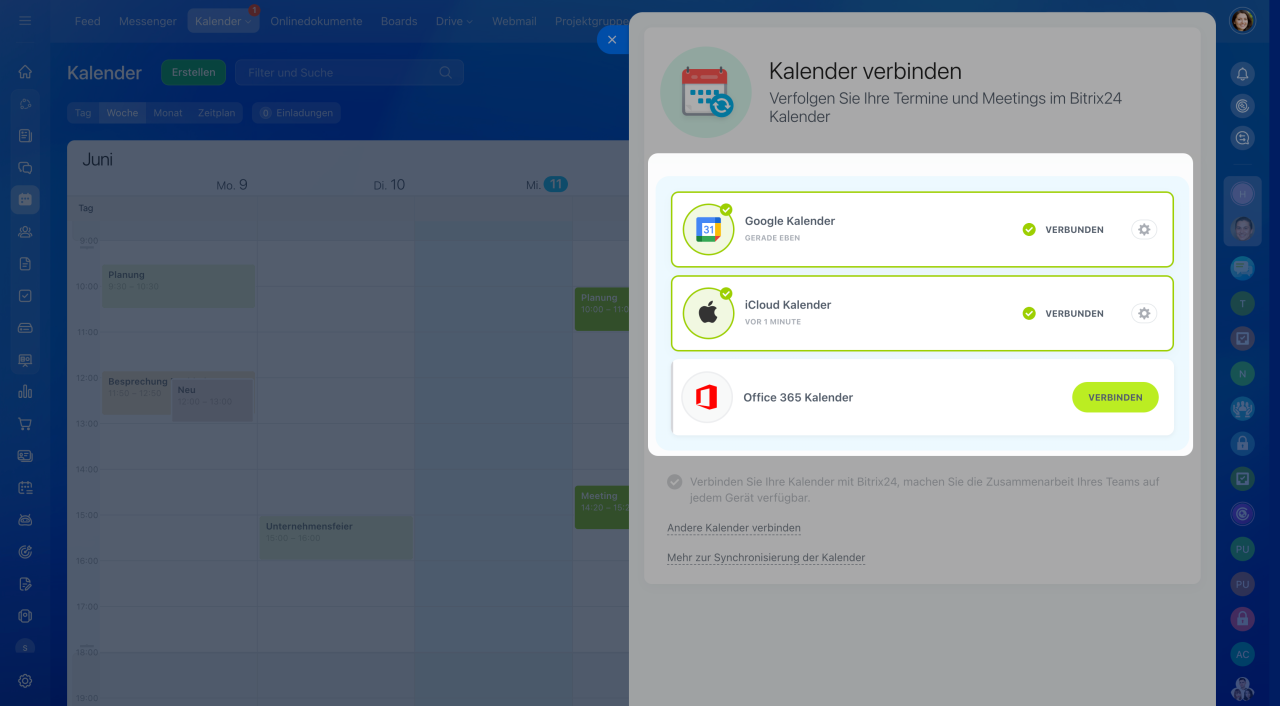Open Onlinedokumente in top menu

(x=316, y=21)
